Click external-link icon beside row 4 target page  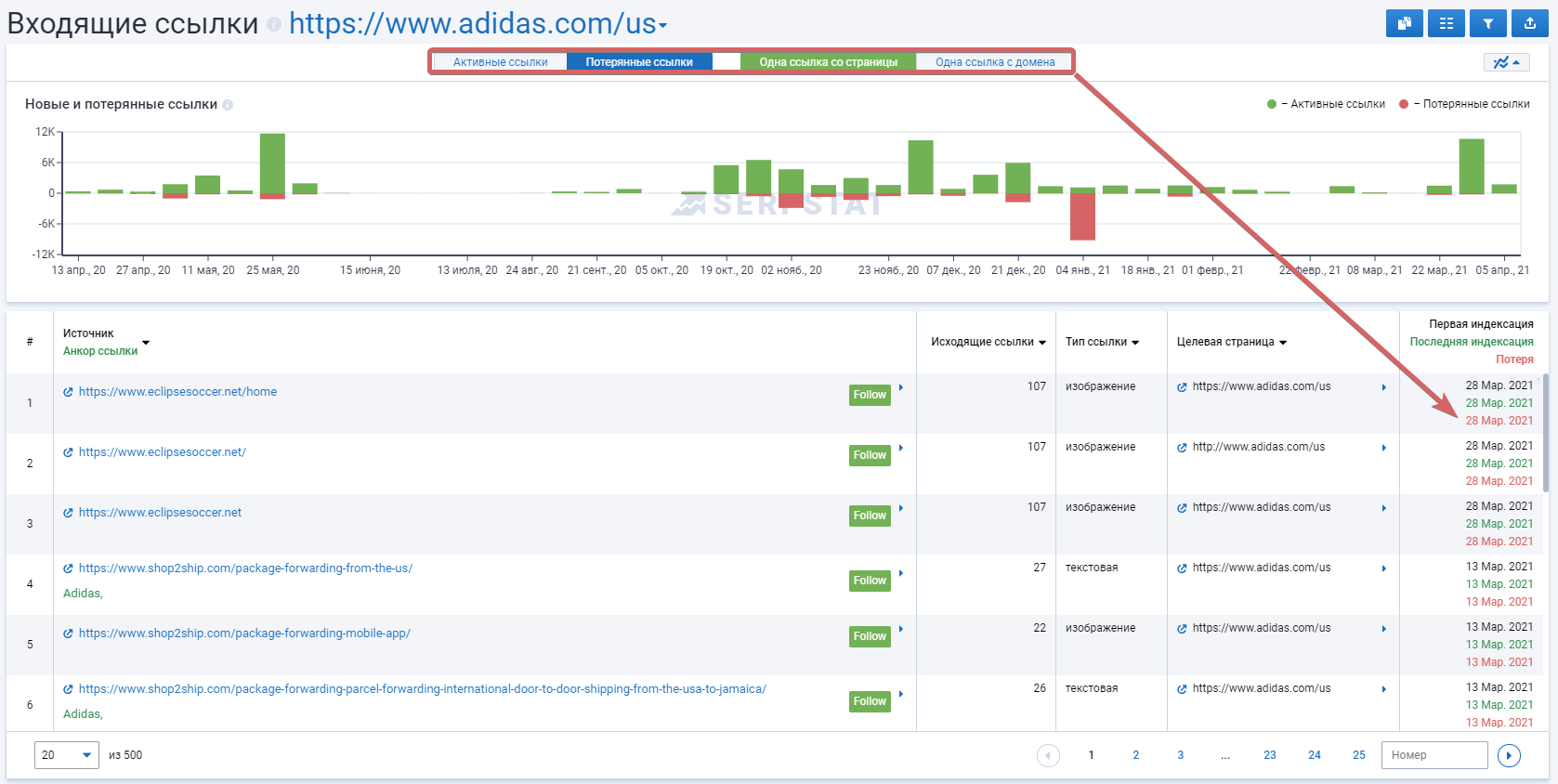tap(1182, 568)
